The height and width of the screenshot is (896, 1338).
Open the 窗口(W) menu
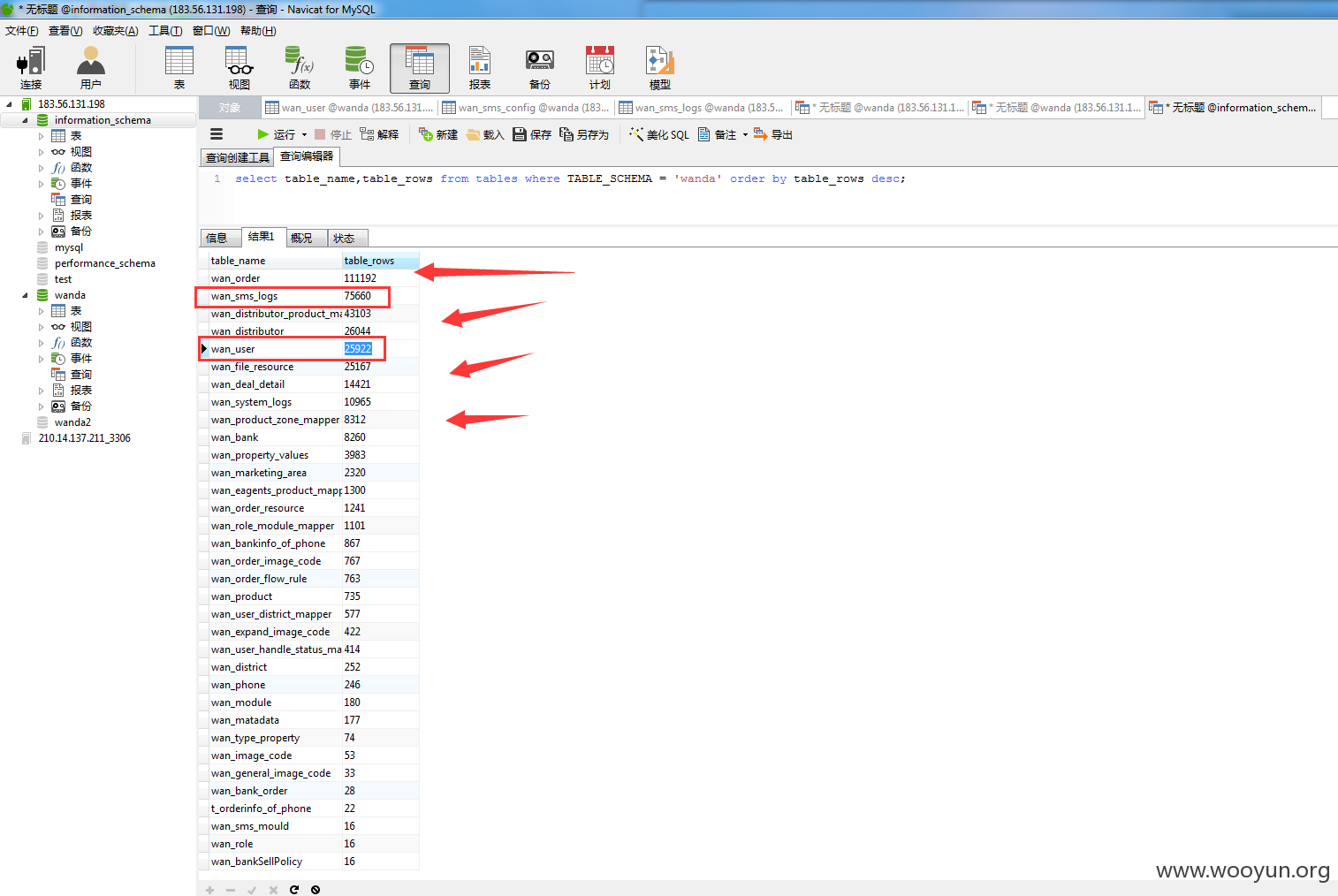tap(211, 31)
